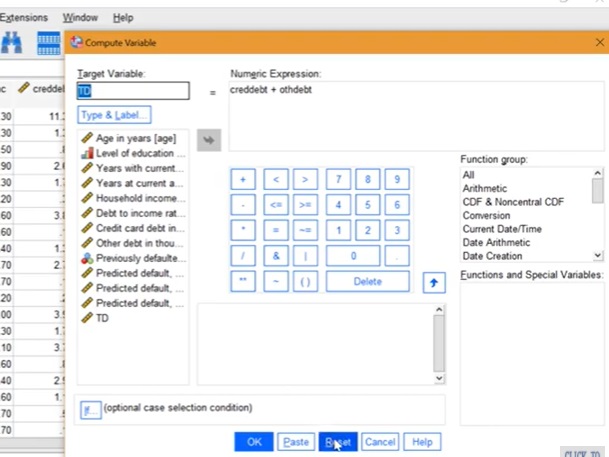Click the number 2 key
Screen dimensions: 609x457
[x=367, y=230]
